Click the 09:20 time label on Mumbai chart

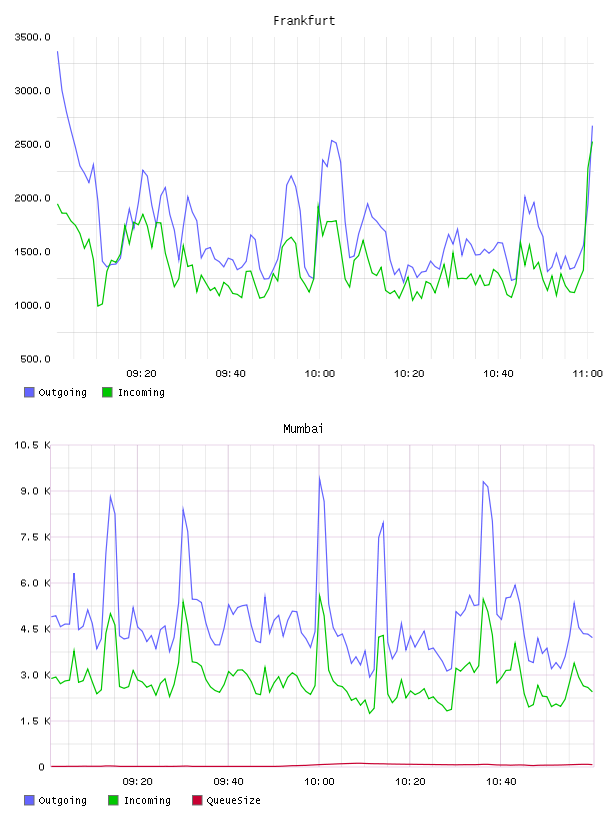point(137,782)
